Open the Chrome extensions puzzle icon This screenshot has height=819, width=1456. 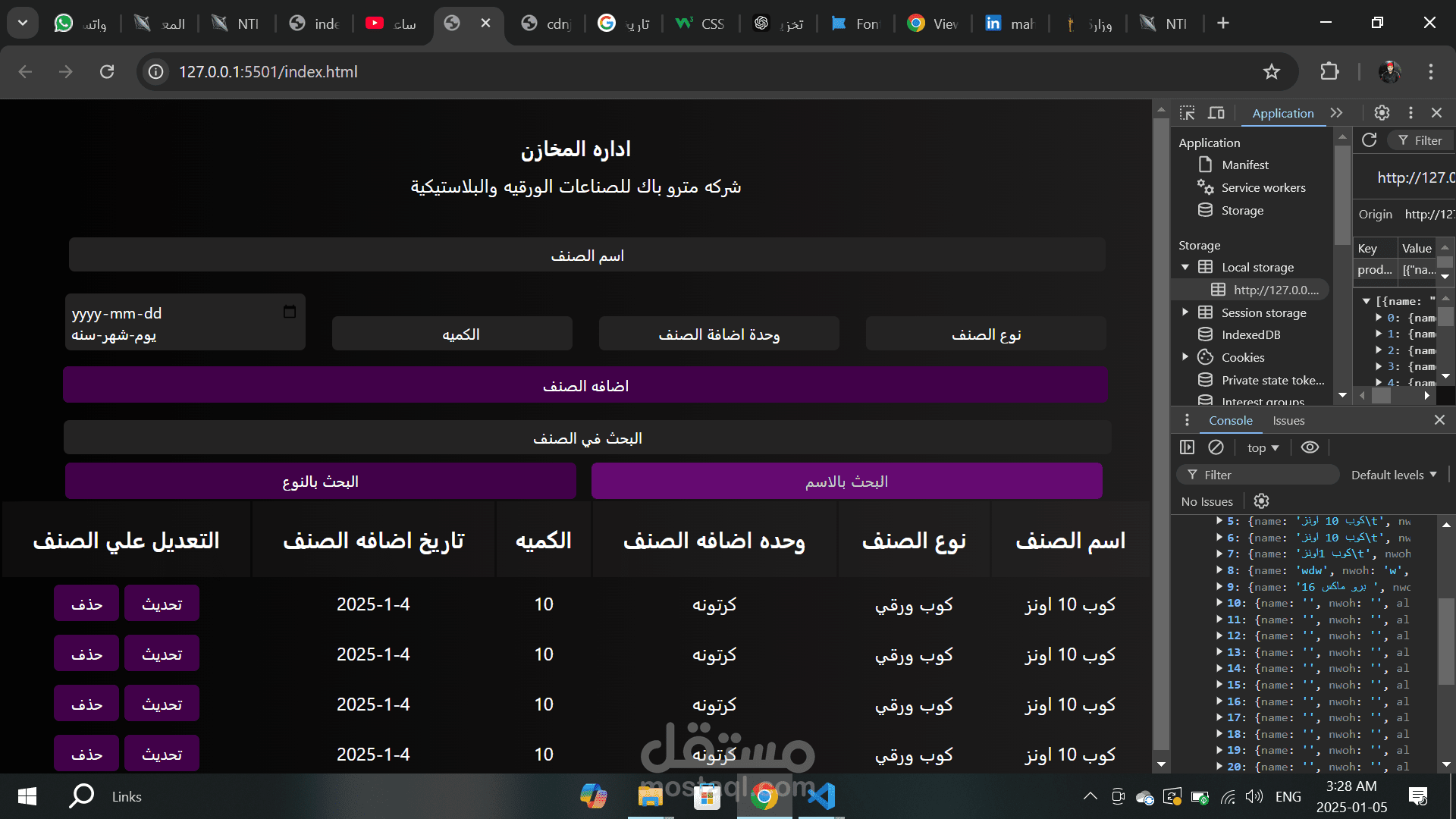coord(1329,72)
